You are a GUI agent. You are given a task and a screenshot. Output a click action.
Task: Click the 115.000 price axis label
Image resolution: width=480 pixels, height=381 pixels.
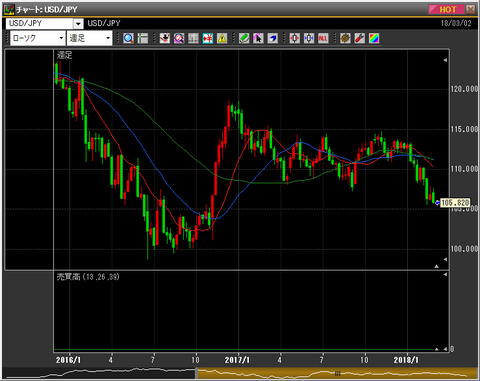point(464,129)
